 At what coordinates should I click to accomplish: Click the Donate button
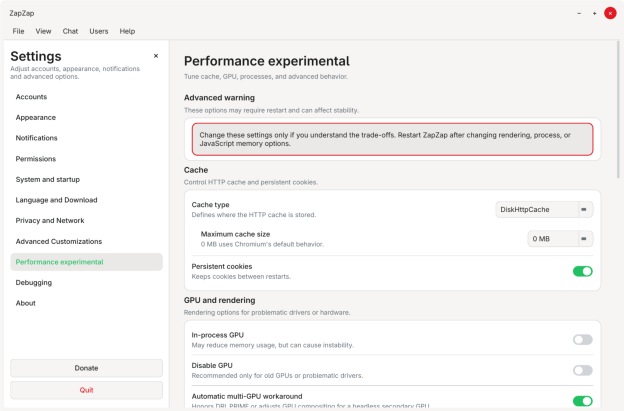pos(86,368)
